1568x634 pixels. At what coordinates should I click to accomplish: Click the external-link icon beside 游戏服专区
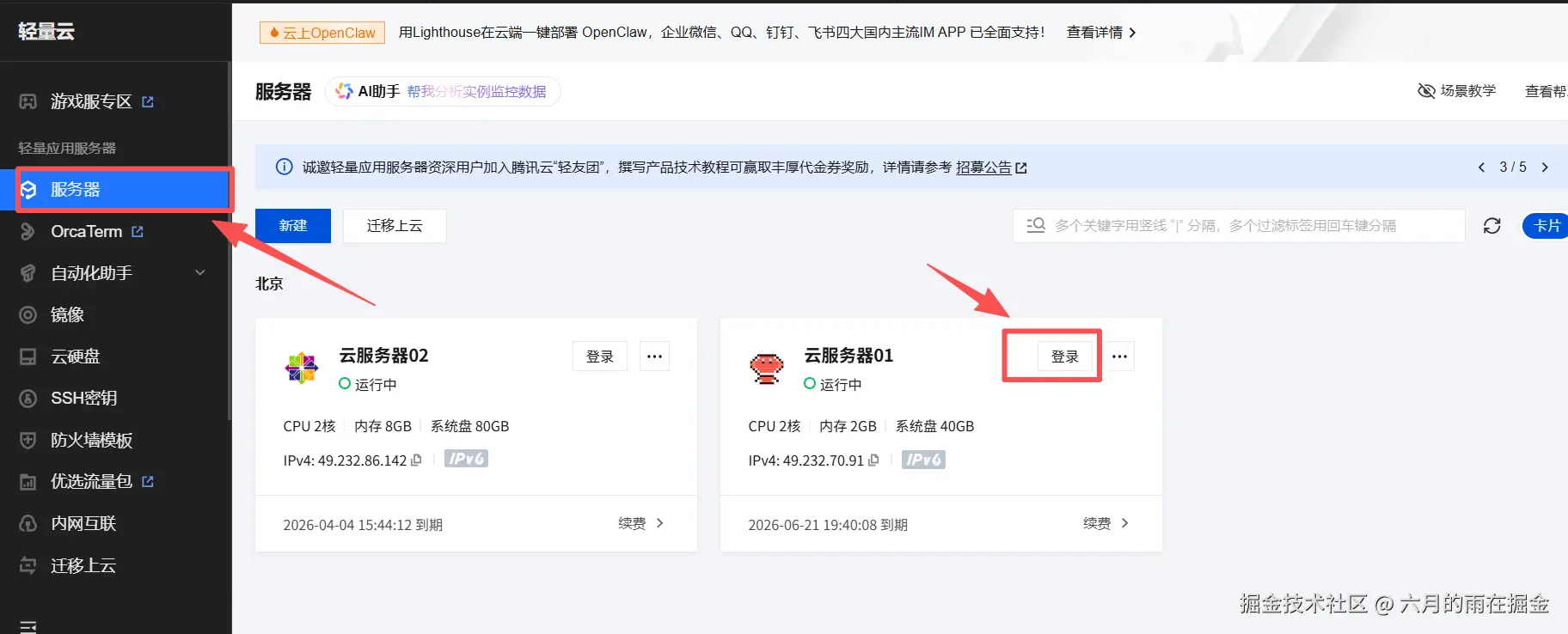(x=148, y=101)
